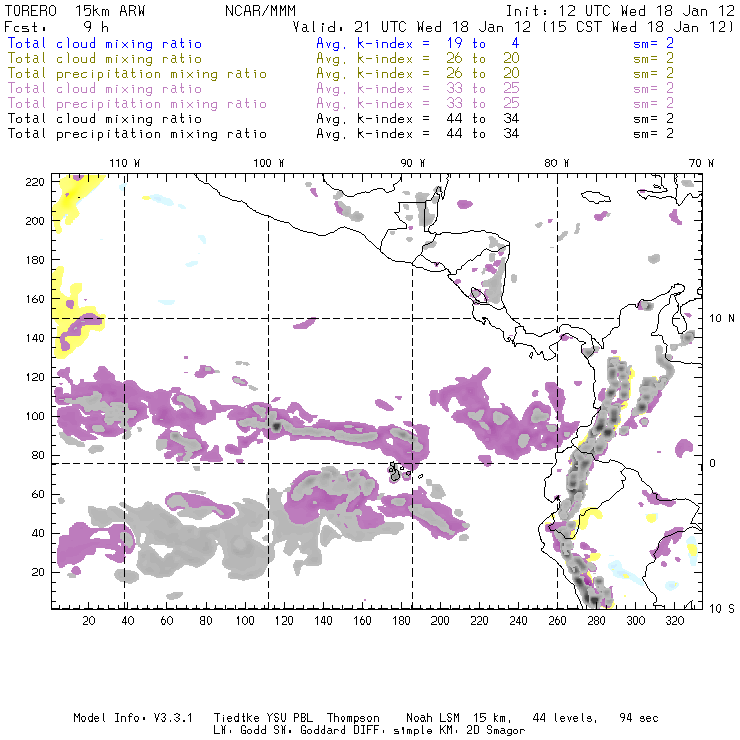Screen dimensions: 740x740
Task: Click "Avg. k-index = 33 to 25" beside purple precipitation row
Action: [418, 104]
